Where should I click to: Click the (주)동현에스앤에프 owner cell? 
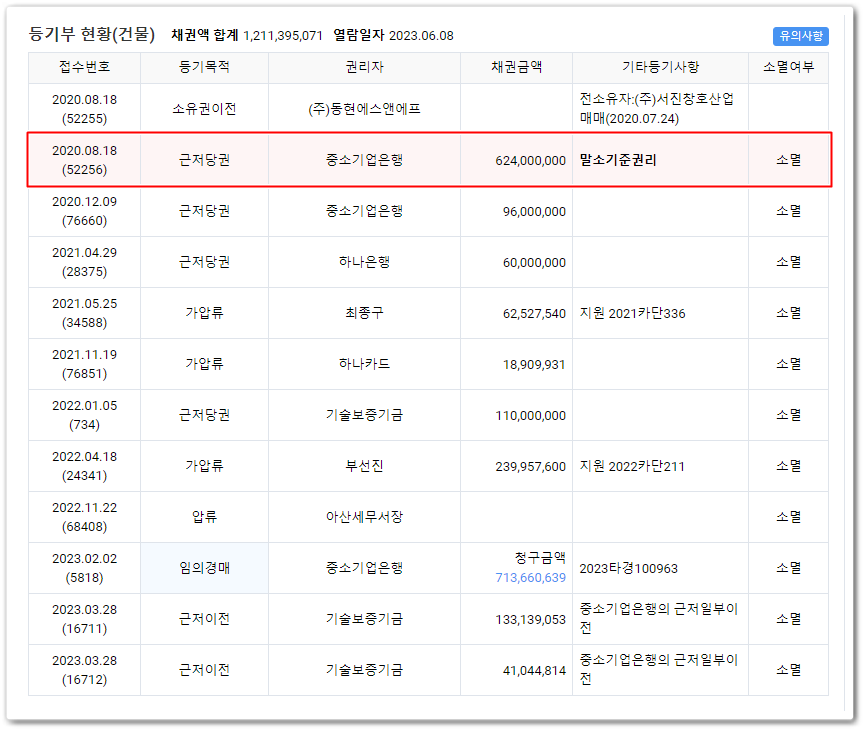tap(365, 109)
